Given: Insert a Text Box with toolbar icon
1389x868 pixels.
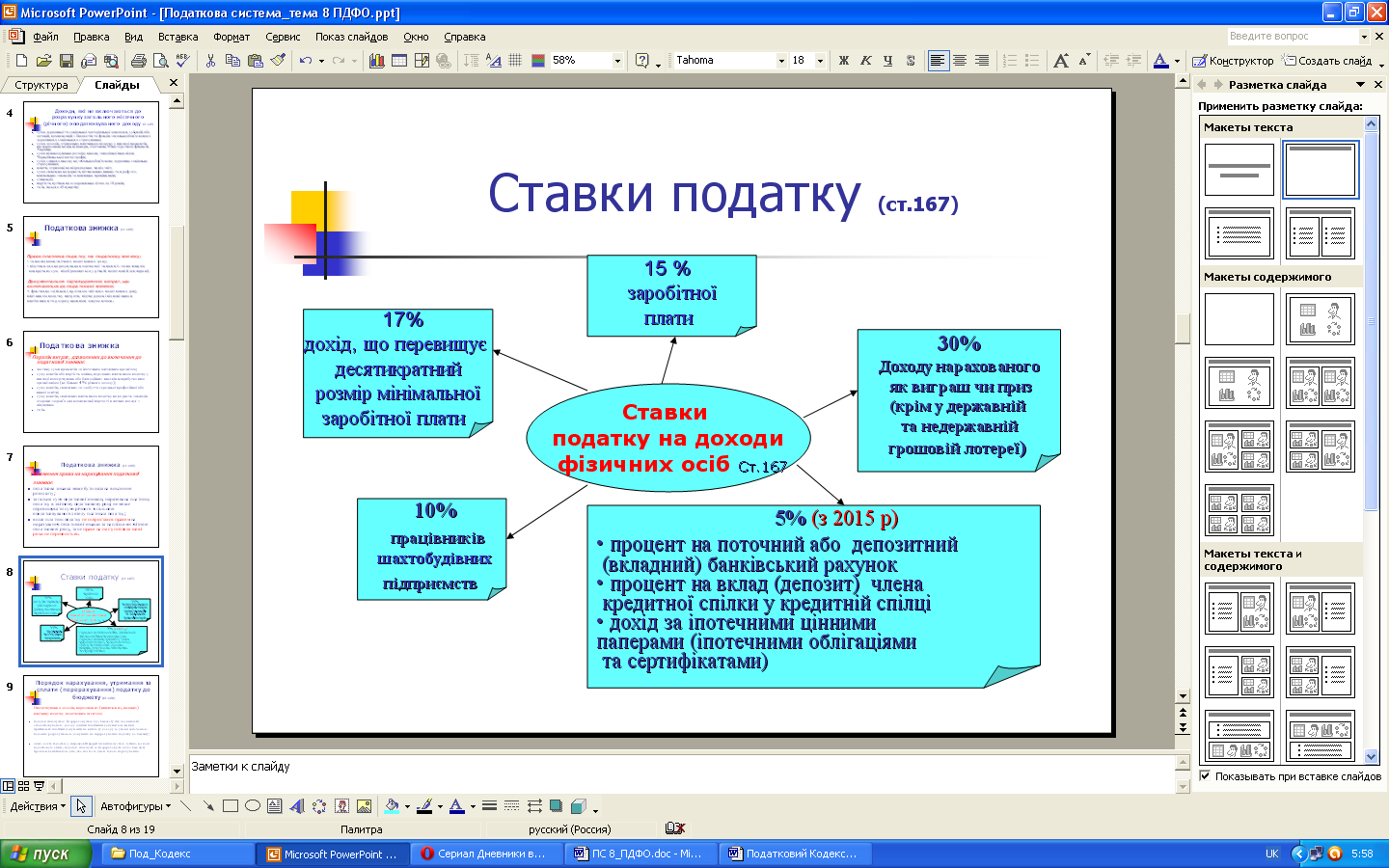Looking at the screenshot, I should pos(274,806).
